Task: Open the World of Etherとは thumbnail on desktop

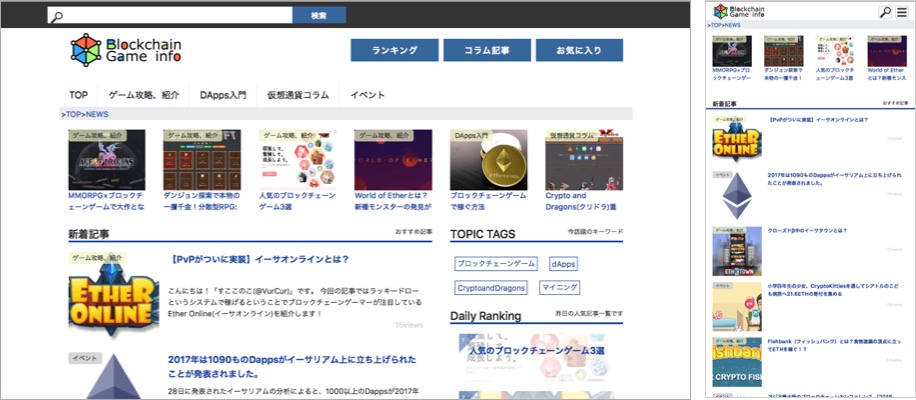Action: point(393,159)
